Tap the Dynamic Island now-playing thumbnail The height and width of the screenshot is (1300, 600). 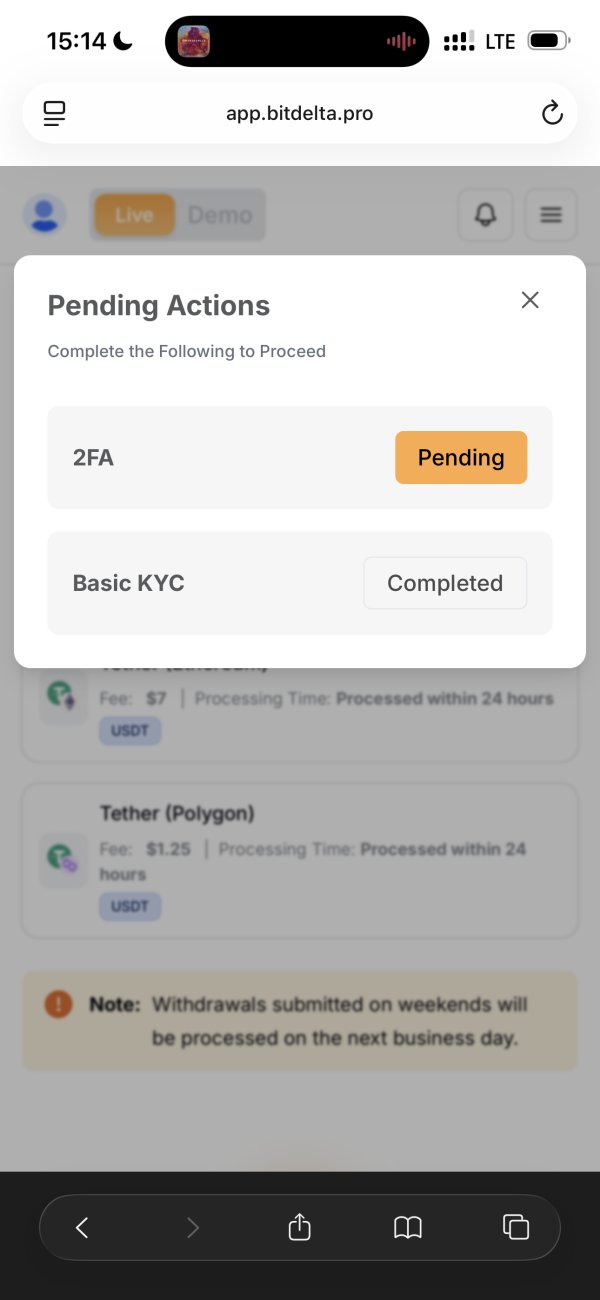[194, 41]
